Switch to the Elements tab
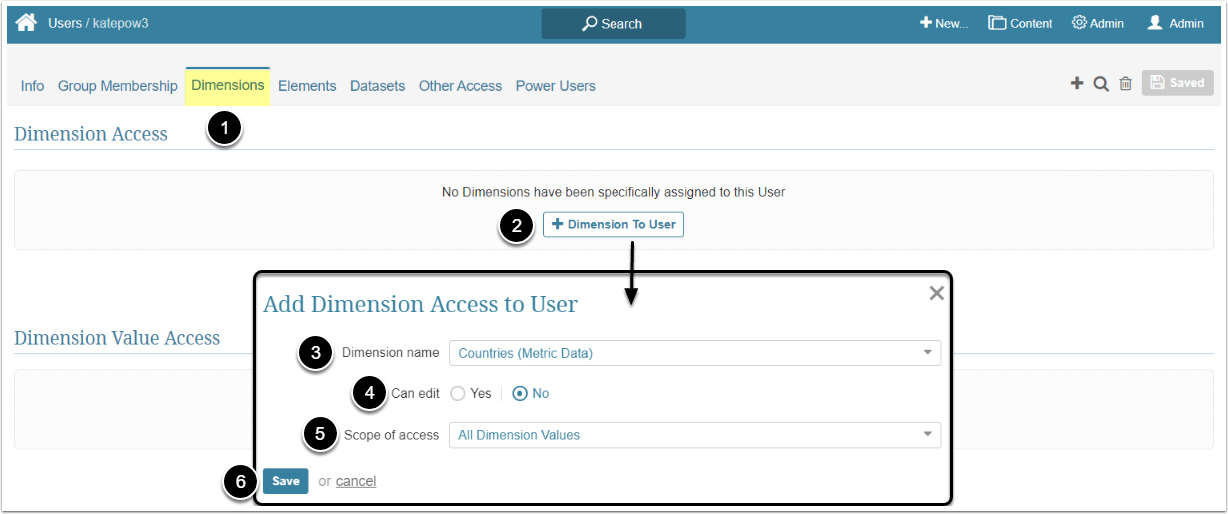The image size is (1228, 514). point(307,86)
